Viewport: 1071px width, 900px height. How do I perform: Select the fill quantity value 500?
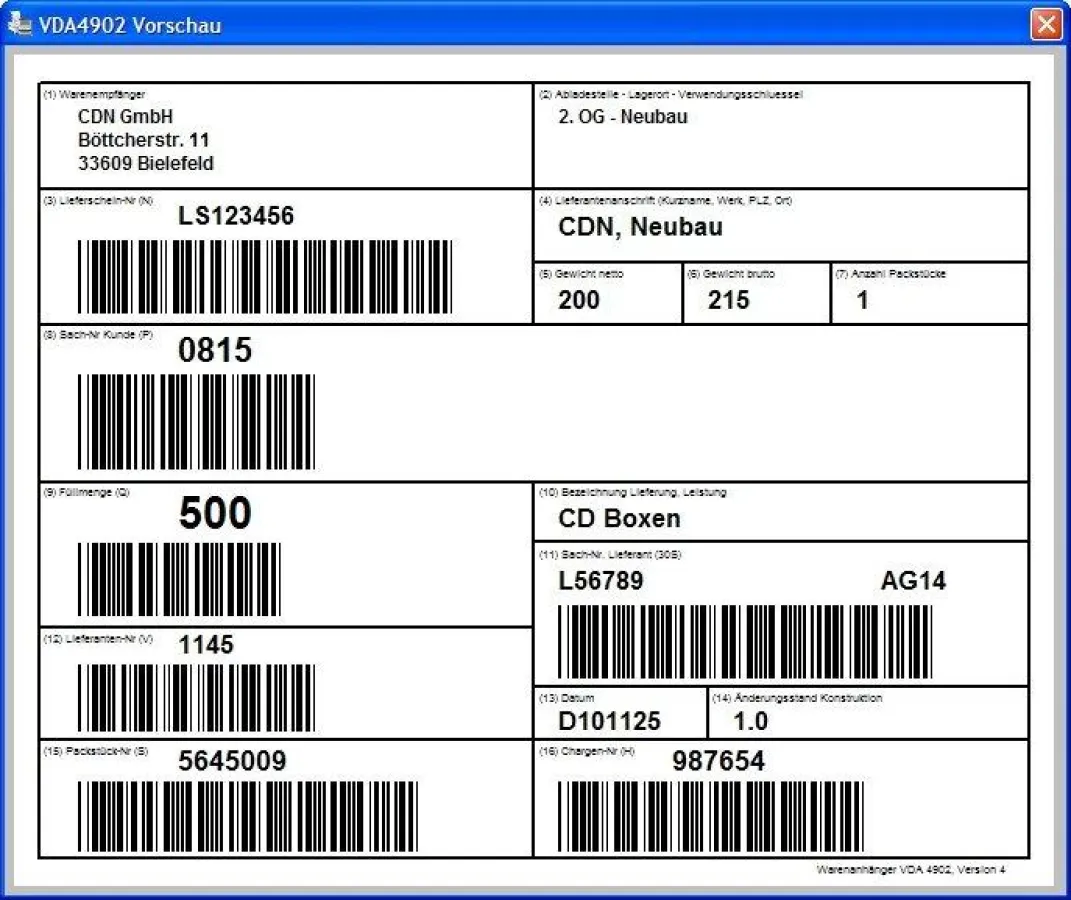coord(213,513)
